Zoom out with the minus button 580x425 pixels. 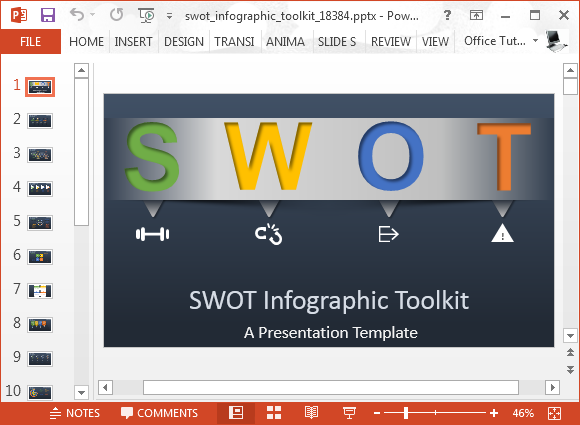[377, 413]
